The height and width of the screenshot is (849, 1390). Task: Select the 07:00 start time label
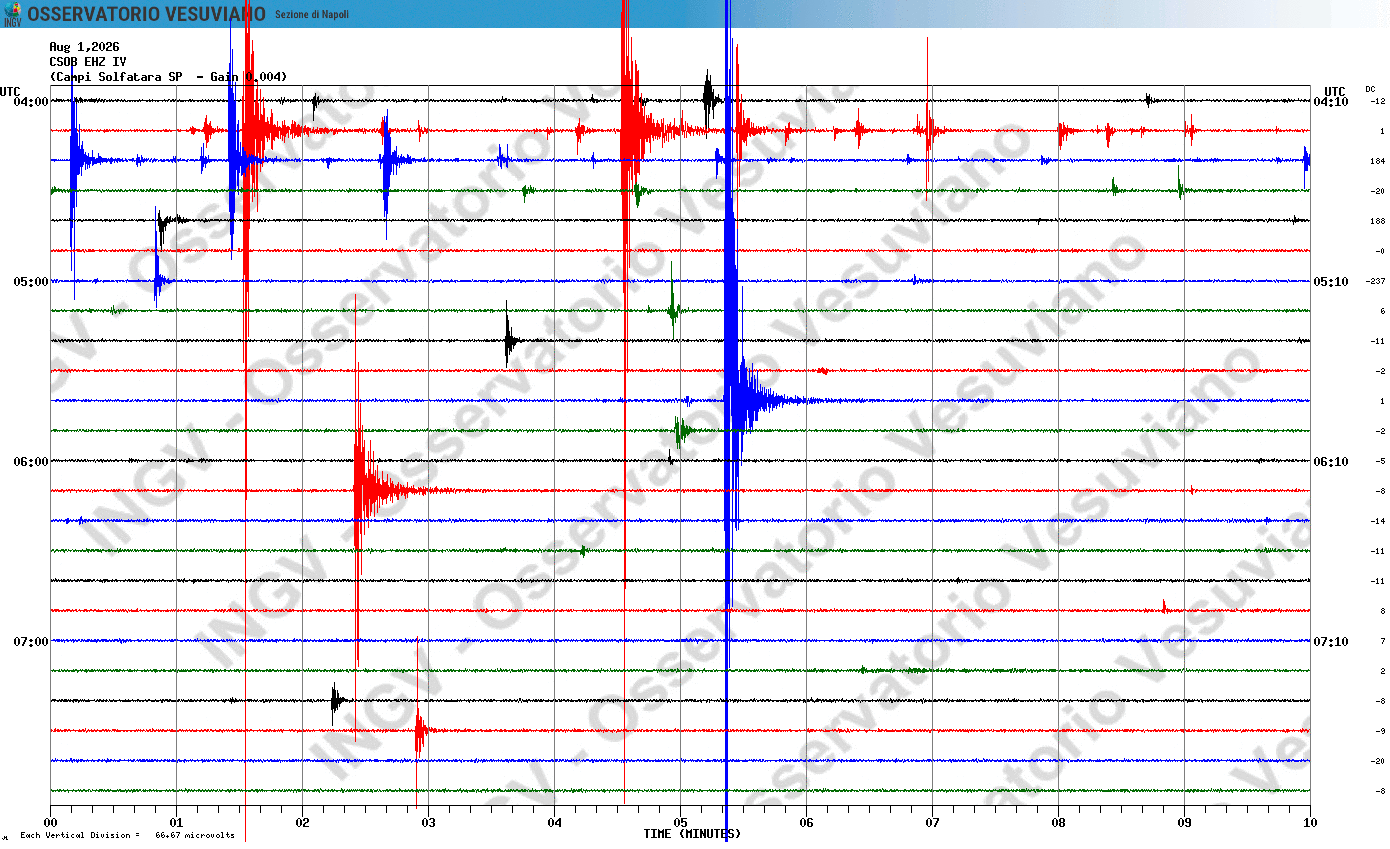(x=32, y=641)
